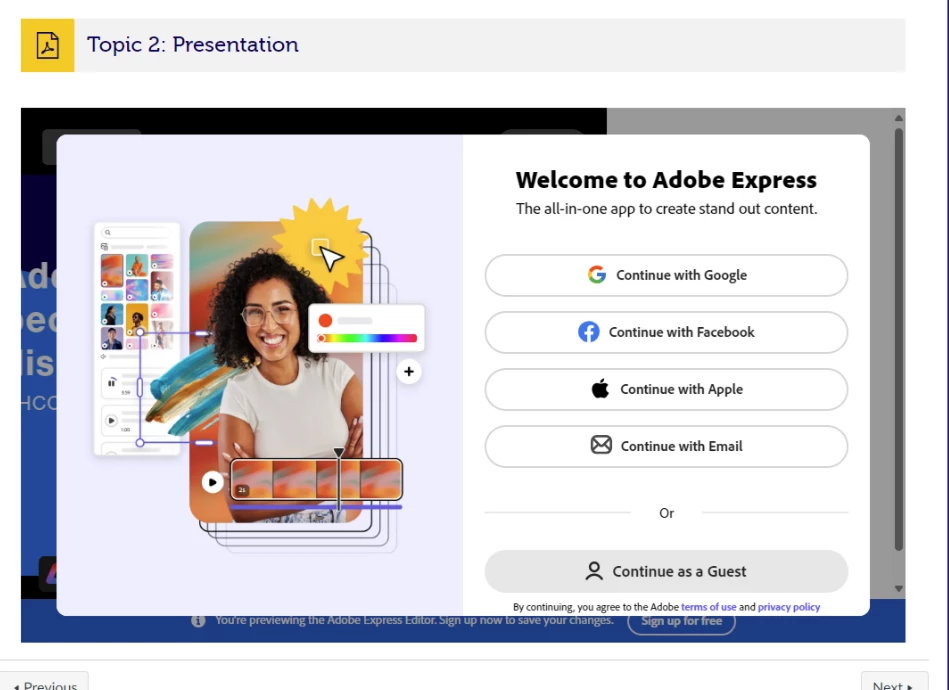Click the 'Welcome to Adobe Express' title

coord(666,180)
